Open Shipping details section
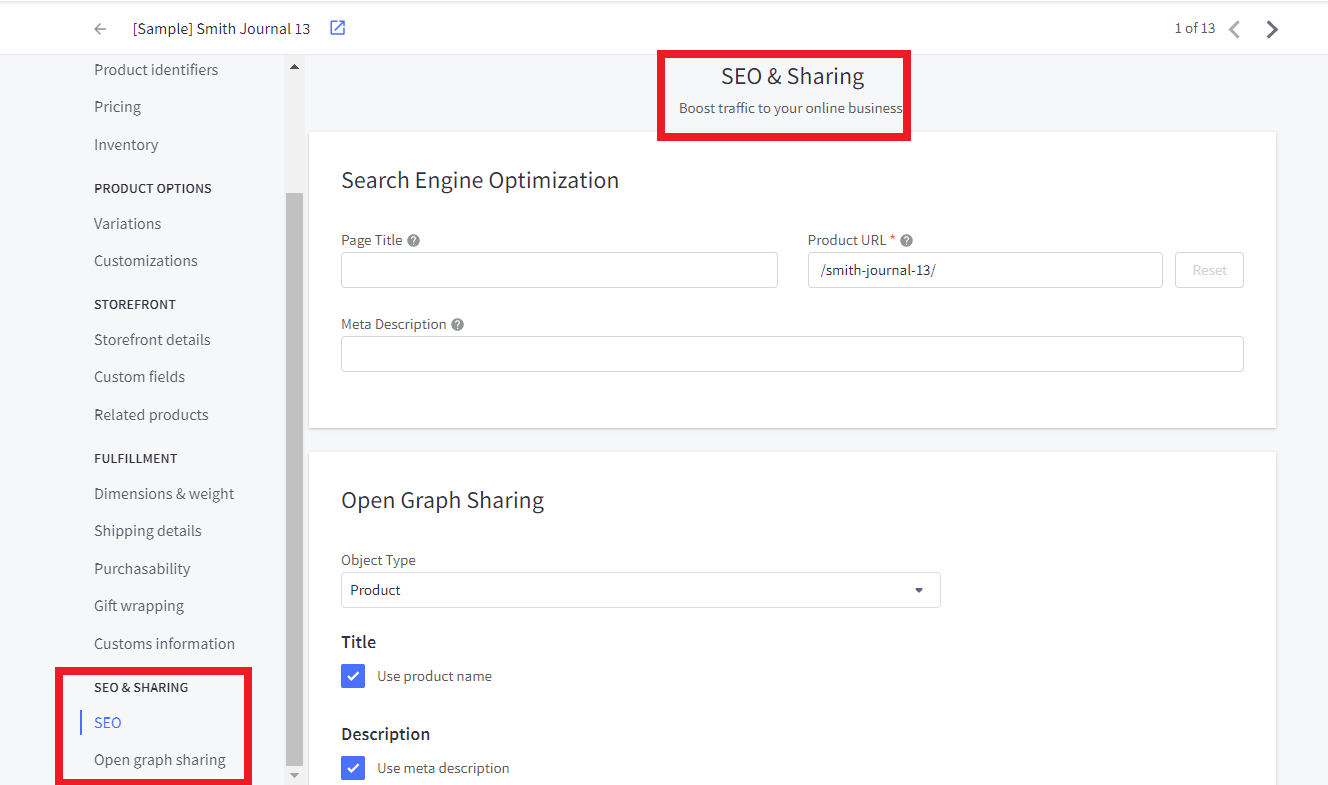 tap(148, 531)
